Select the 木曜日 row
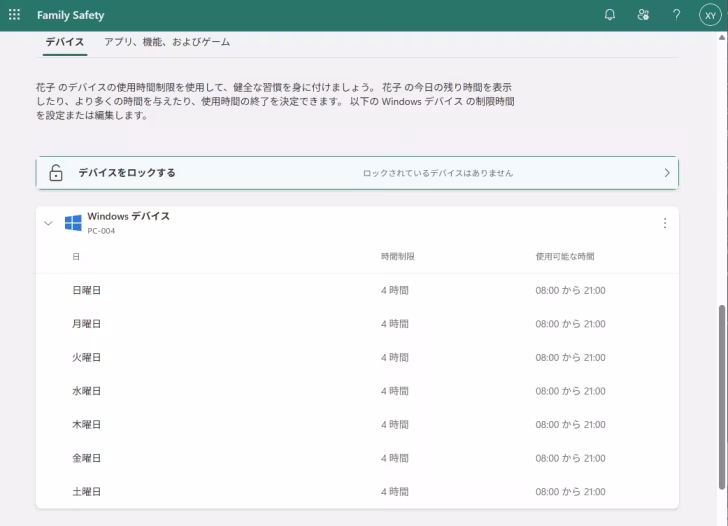The image size is (728, 526). click(x=357, y=424)
